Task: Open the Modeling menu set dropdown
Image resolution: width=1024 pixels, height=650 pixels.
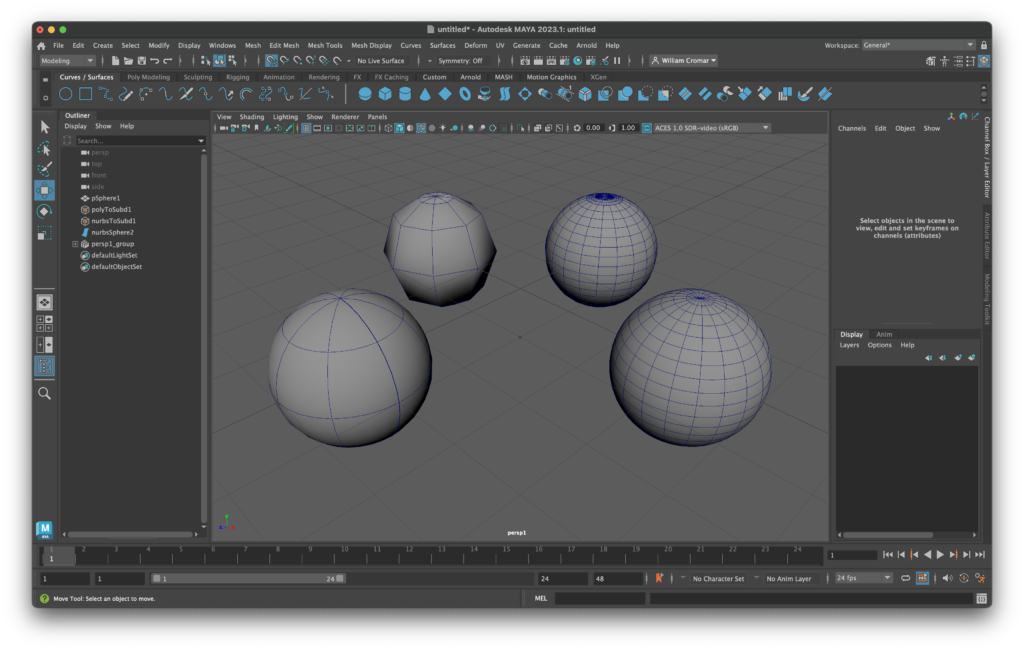Action: pos(67,61)
